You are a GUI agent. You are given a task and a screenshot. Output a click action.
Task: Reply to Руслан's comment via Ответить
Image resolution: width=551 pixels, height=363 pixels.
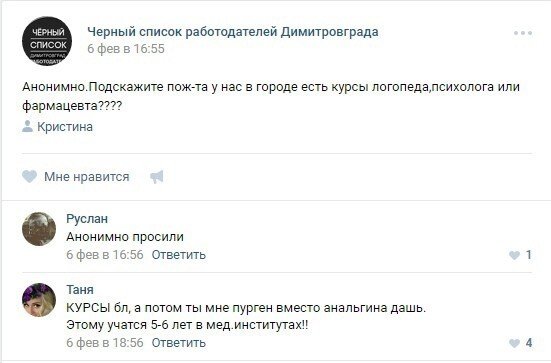coord(179,254)
